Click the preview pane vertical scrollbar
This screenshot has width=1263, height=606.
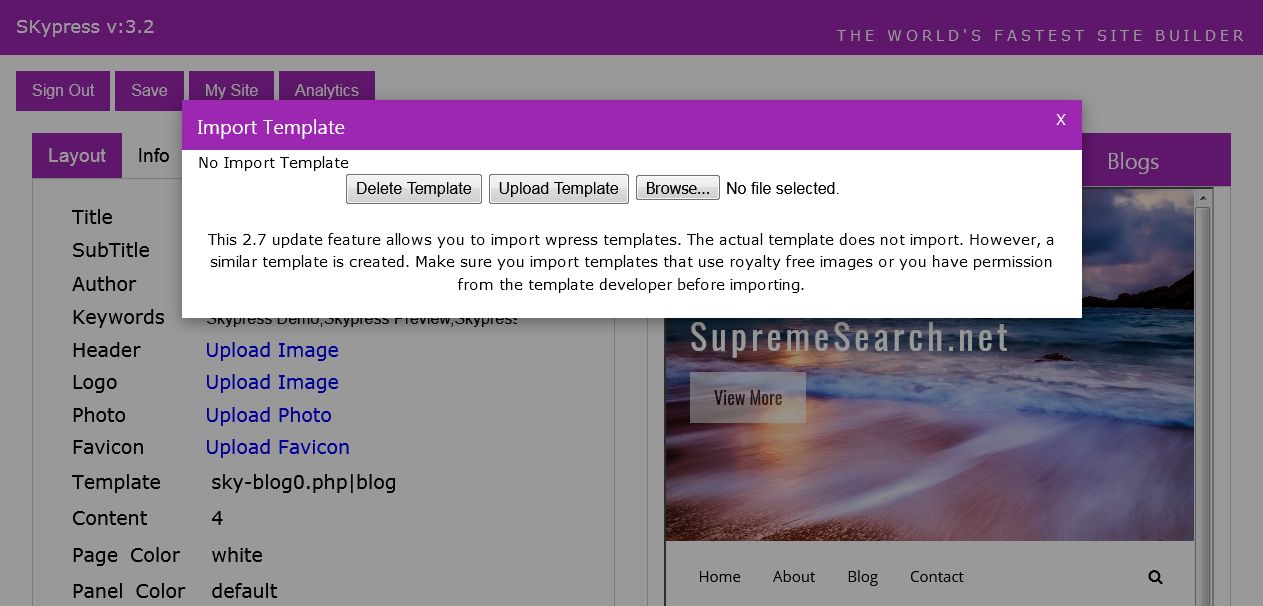point(1203,396)
